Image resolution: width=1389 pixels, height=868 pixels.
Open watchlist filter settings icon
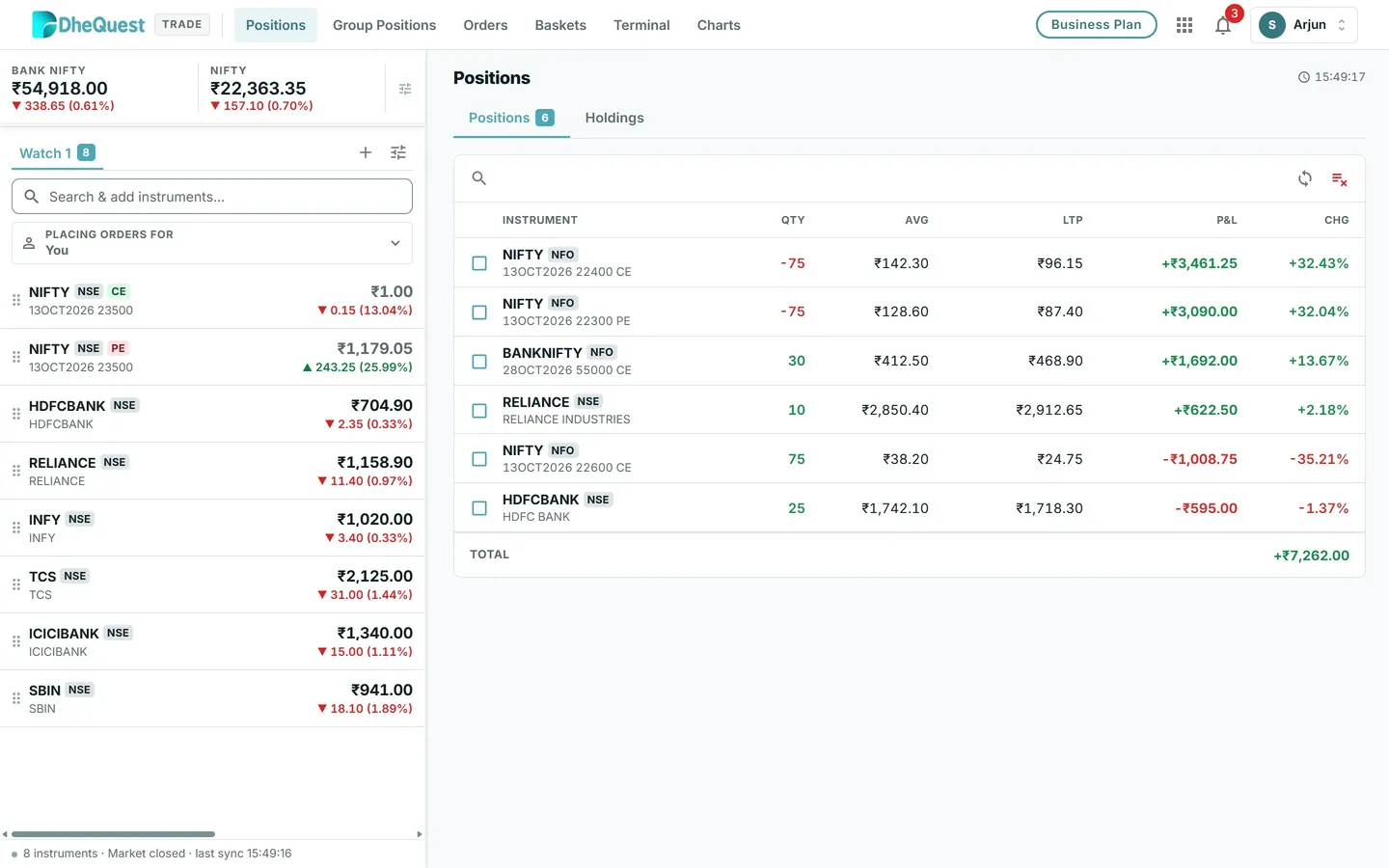[x=398, y=152]
